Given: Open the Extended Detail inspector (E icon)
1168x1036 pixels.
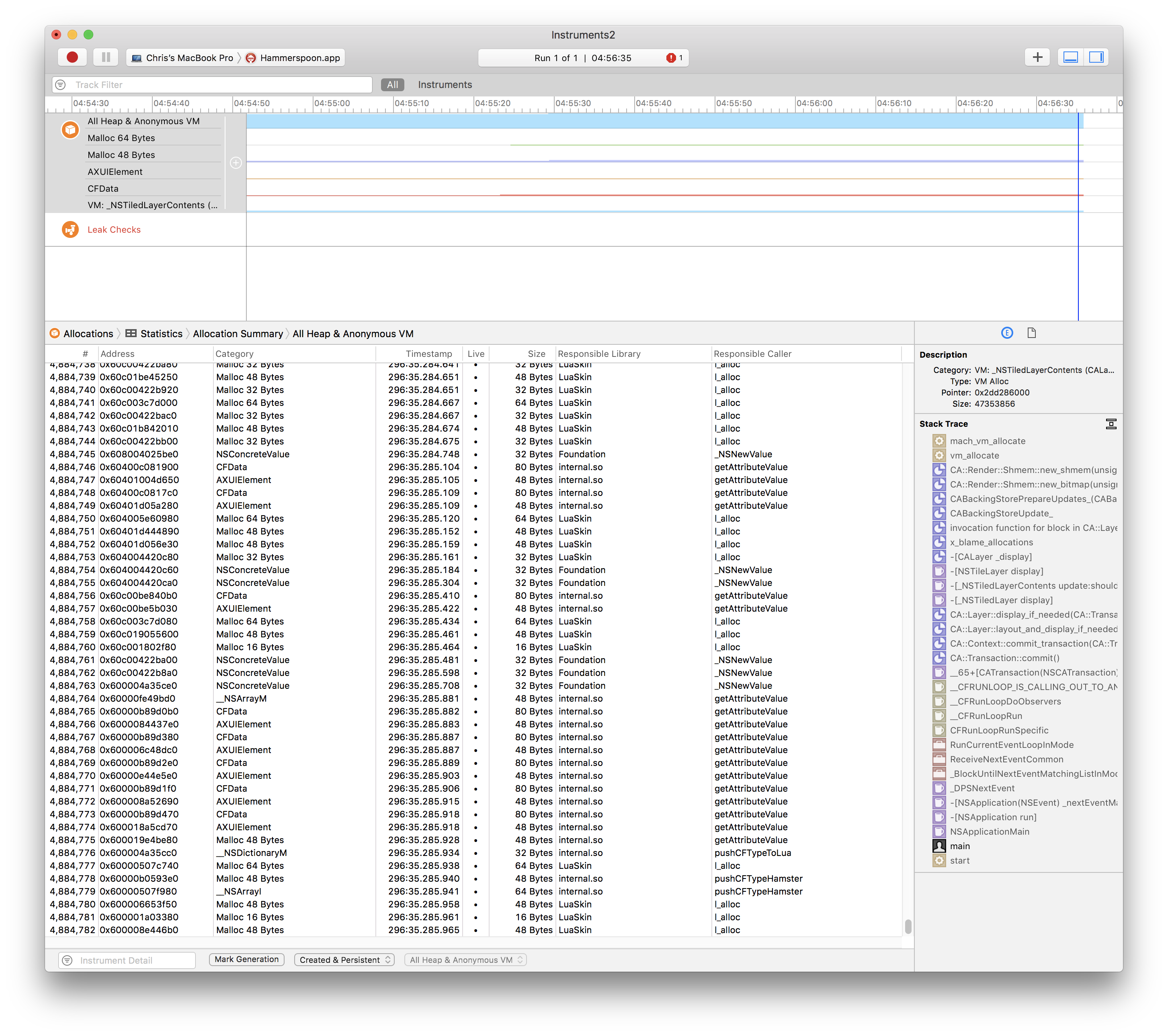Looking at the screenshot, I should [x=1007, y=333].
